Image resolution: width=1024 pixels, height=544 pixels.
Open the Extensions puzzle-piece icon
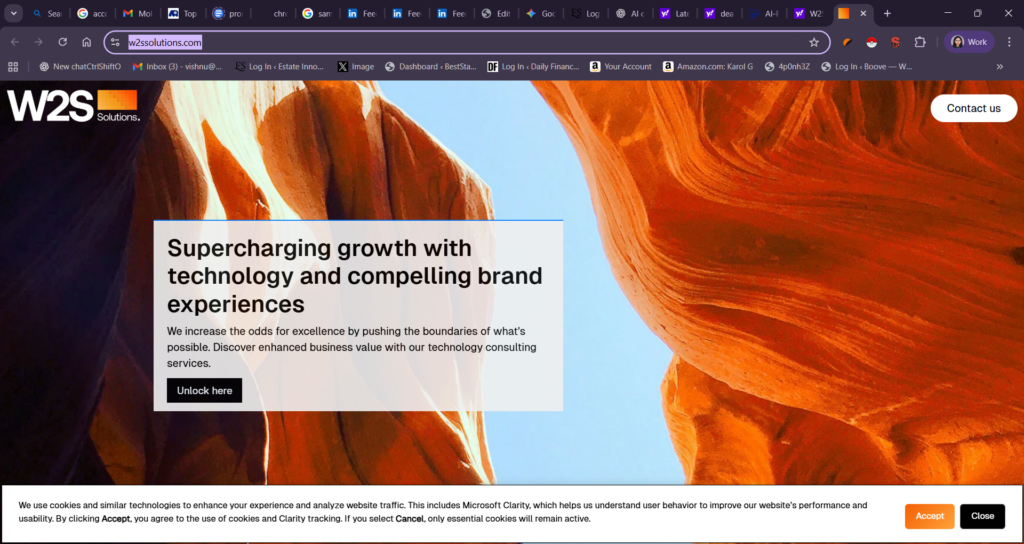coord(920,42)
